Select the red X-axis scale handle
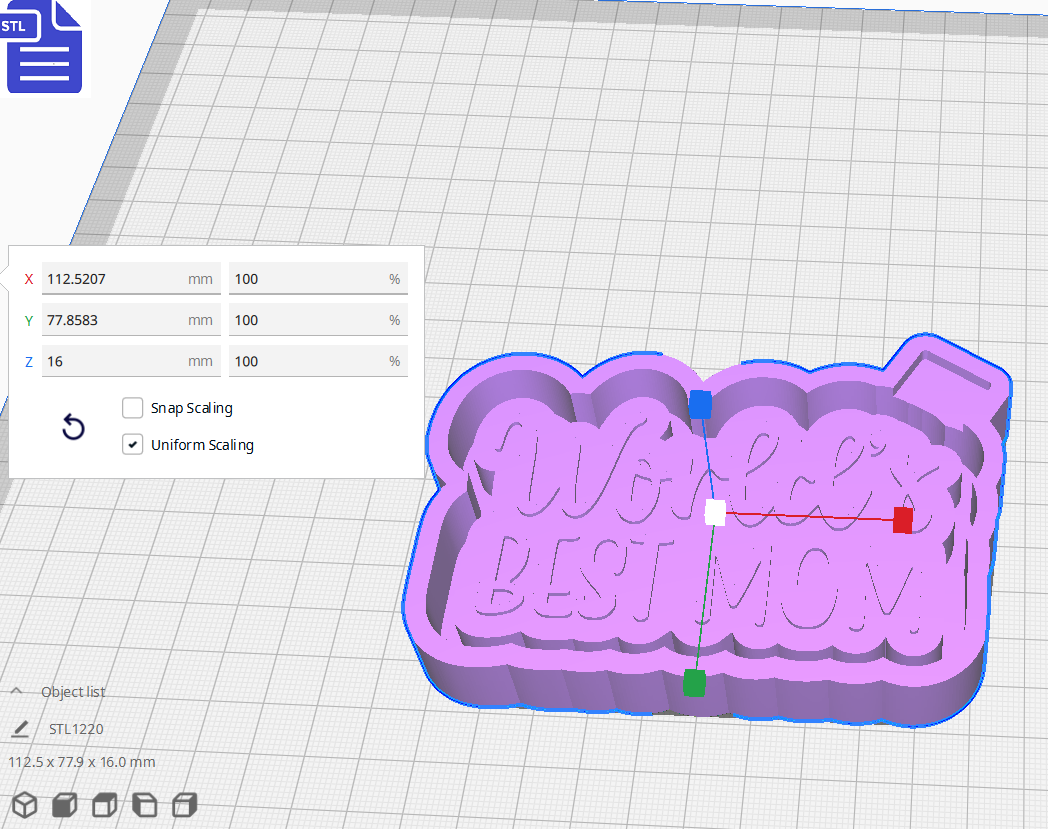Screen dimensions: 1048x829 coord(901,519)
